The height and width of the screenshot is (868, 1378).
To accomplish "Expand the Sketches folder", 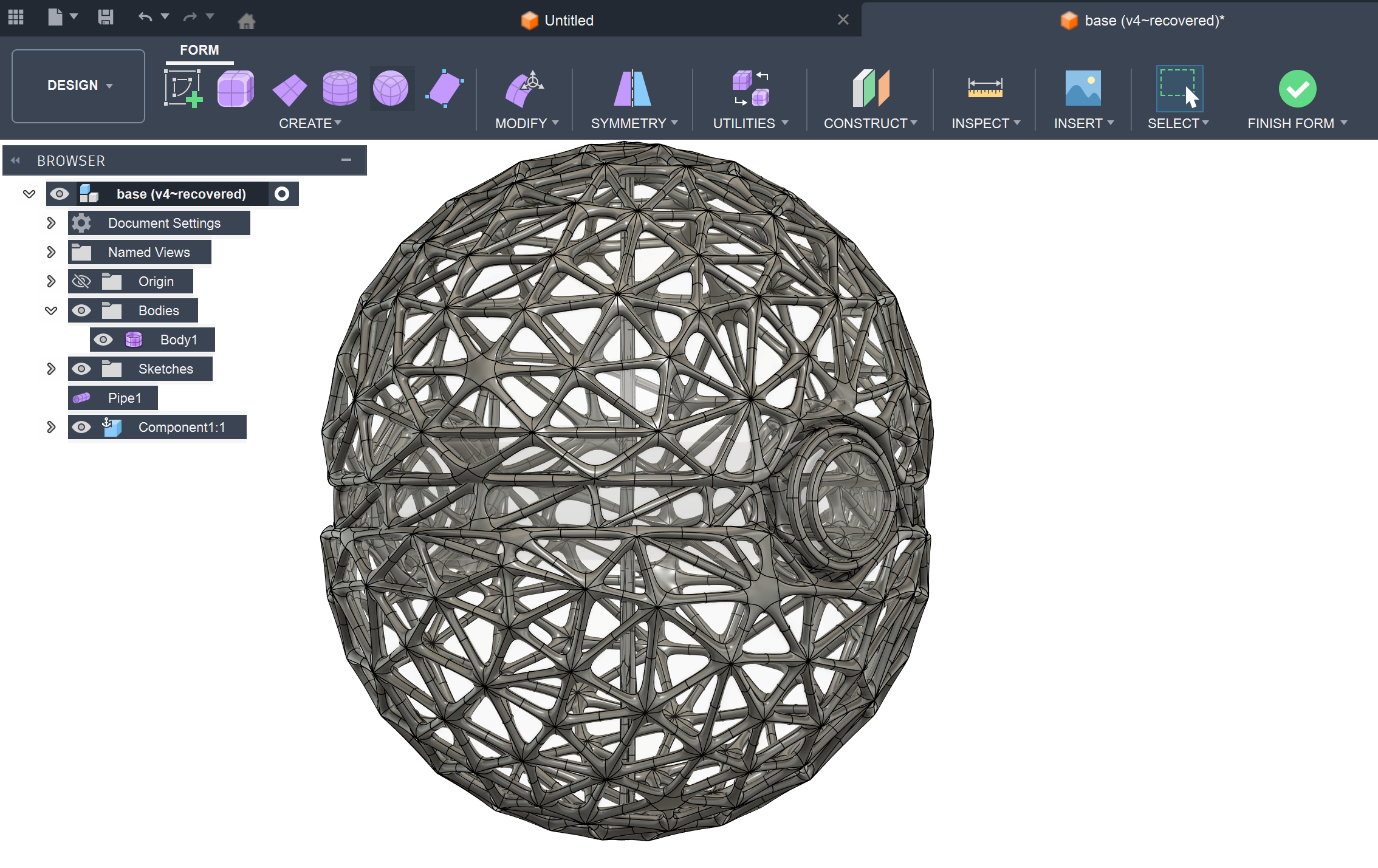I will [51, 369].
